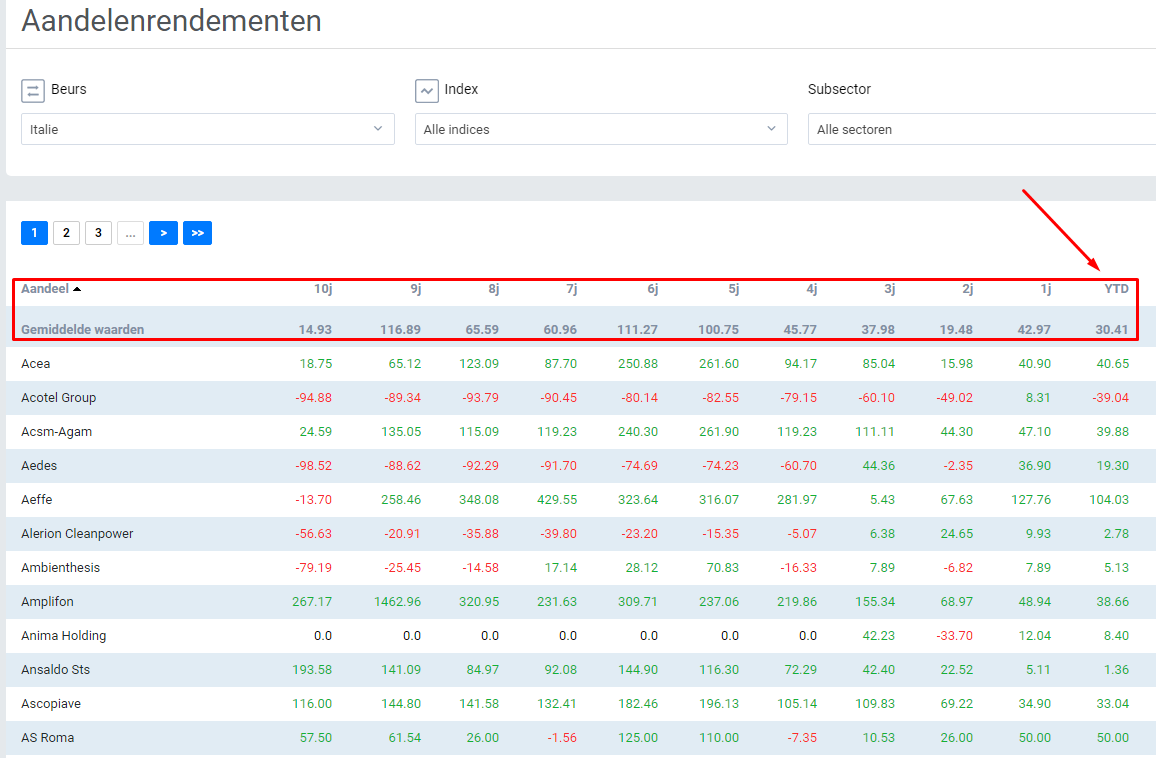Select the Ascopiave stock row
The image size is (1156, 758).
click(581, 703)
